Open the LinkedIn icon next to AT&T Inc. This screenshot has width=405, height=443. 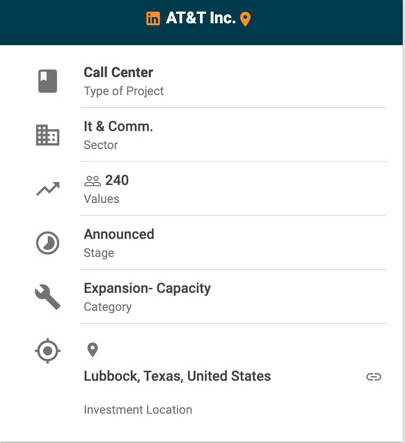point(153,19)
